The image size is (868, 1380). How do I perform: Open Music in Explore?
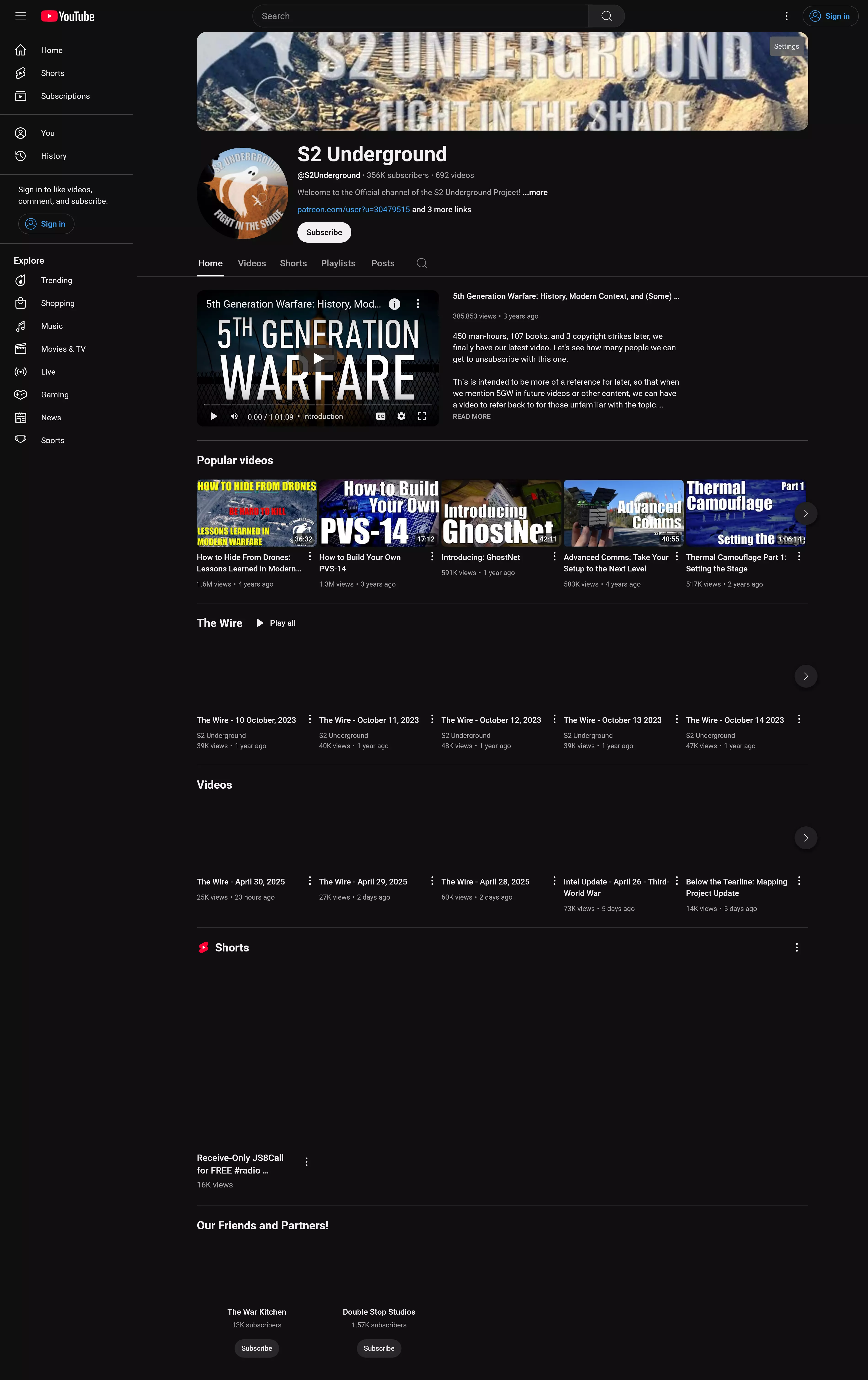(67, 326)
